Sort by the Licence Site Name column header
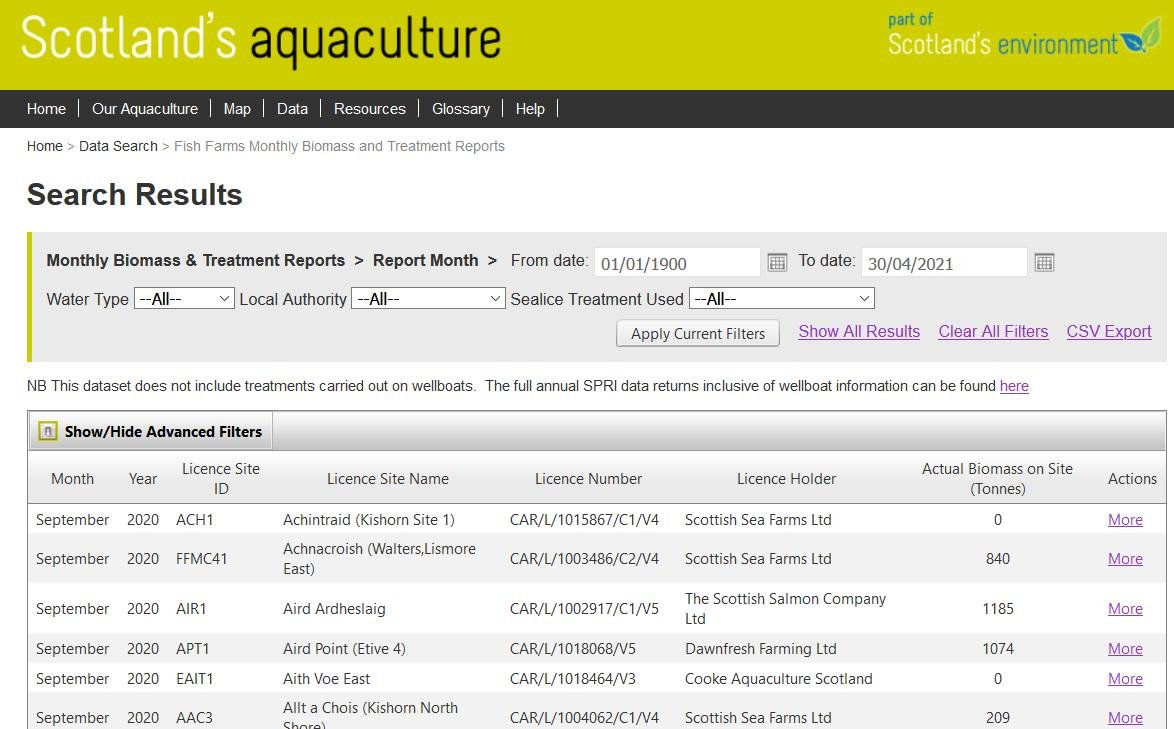Screen dimensions: 1174x729 [387, 479]
